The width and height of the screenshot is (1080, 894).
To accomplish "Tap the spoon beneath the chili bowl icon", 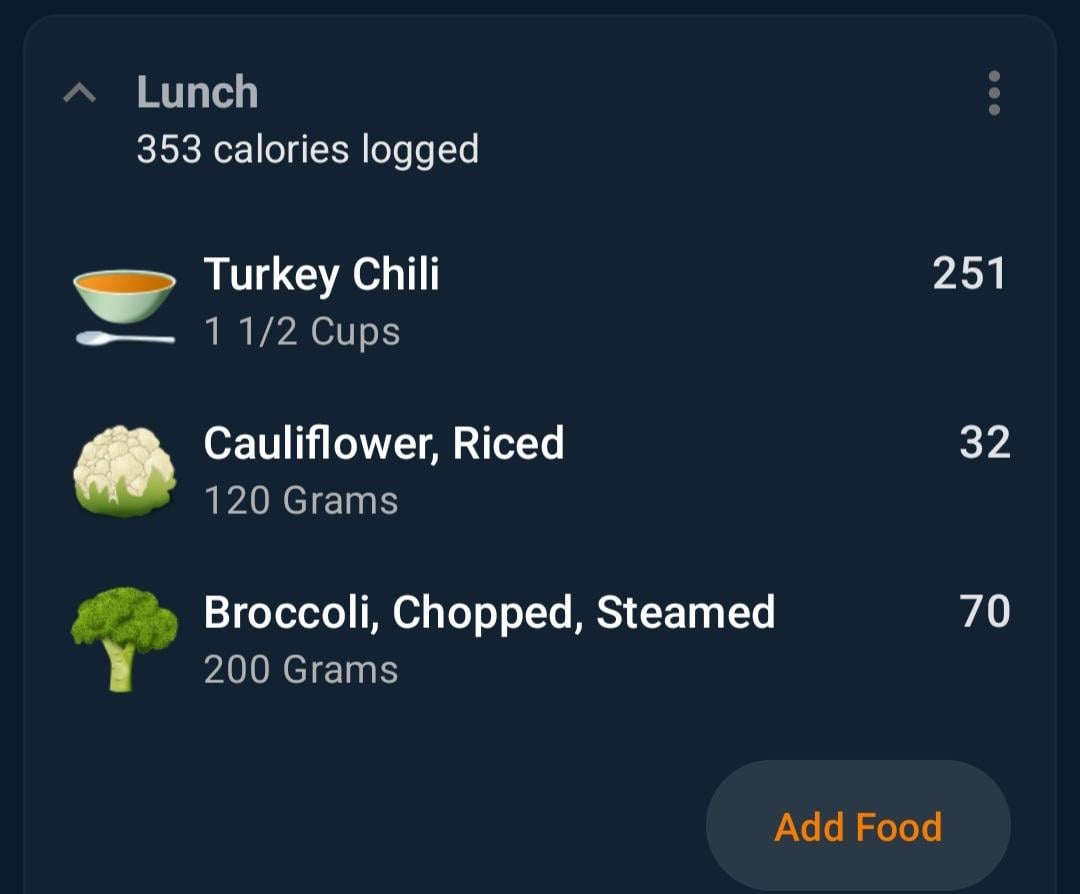I will pyautogui.click(x=125, y=338).
